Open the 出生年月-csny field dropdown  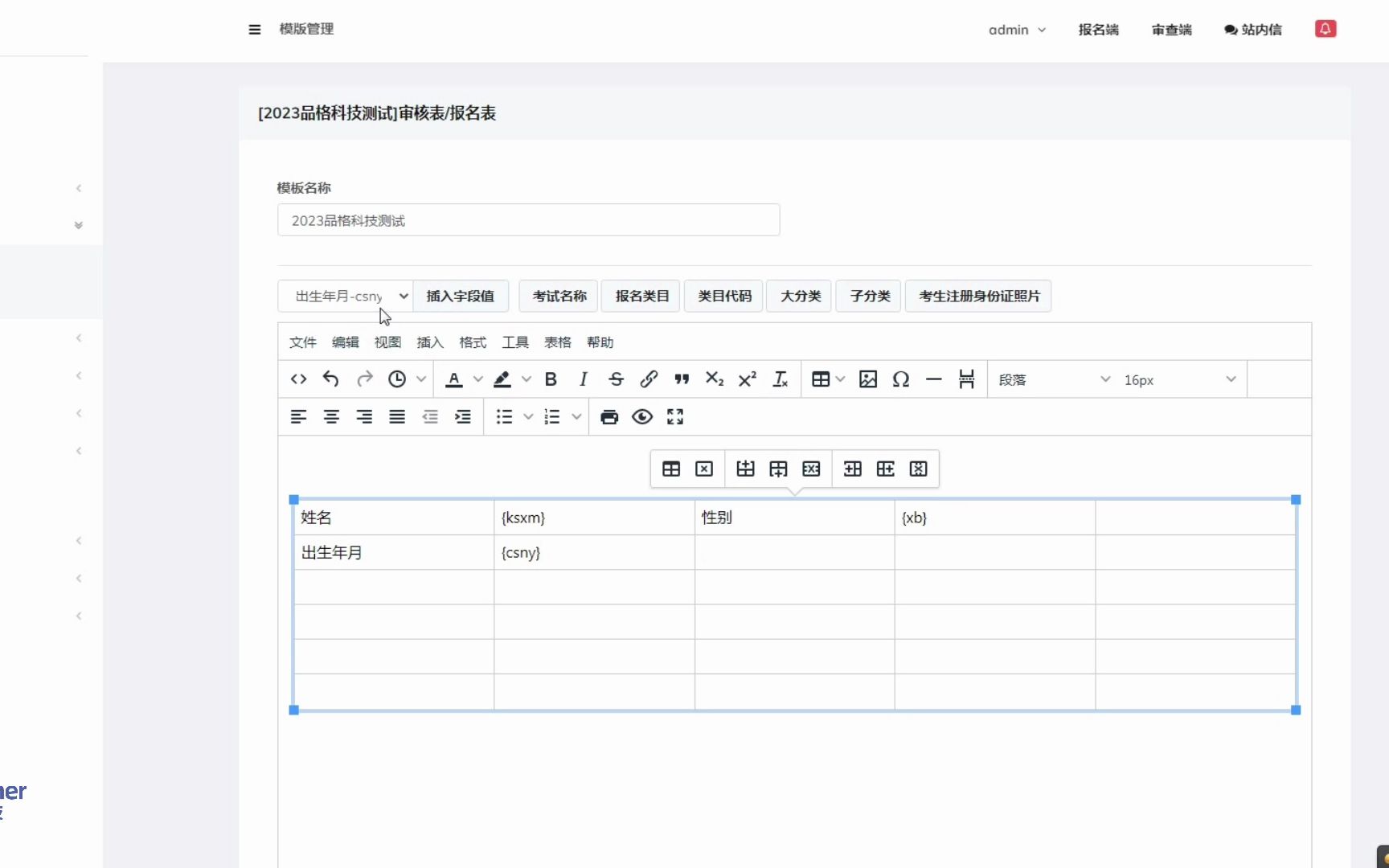point(345,296)
